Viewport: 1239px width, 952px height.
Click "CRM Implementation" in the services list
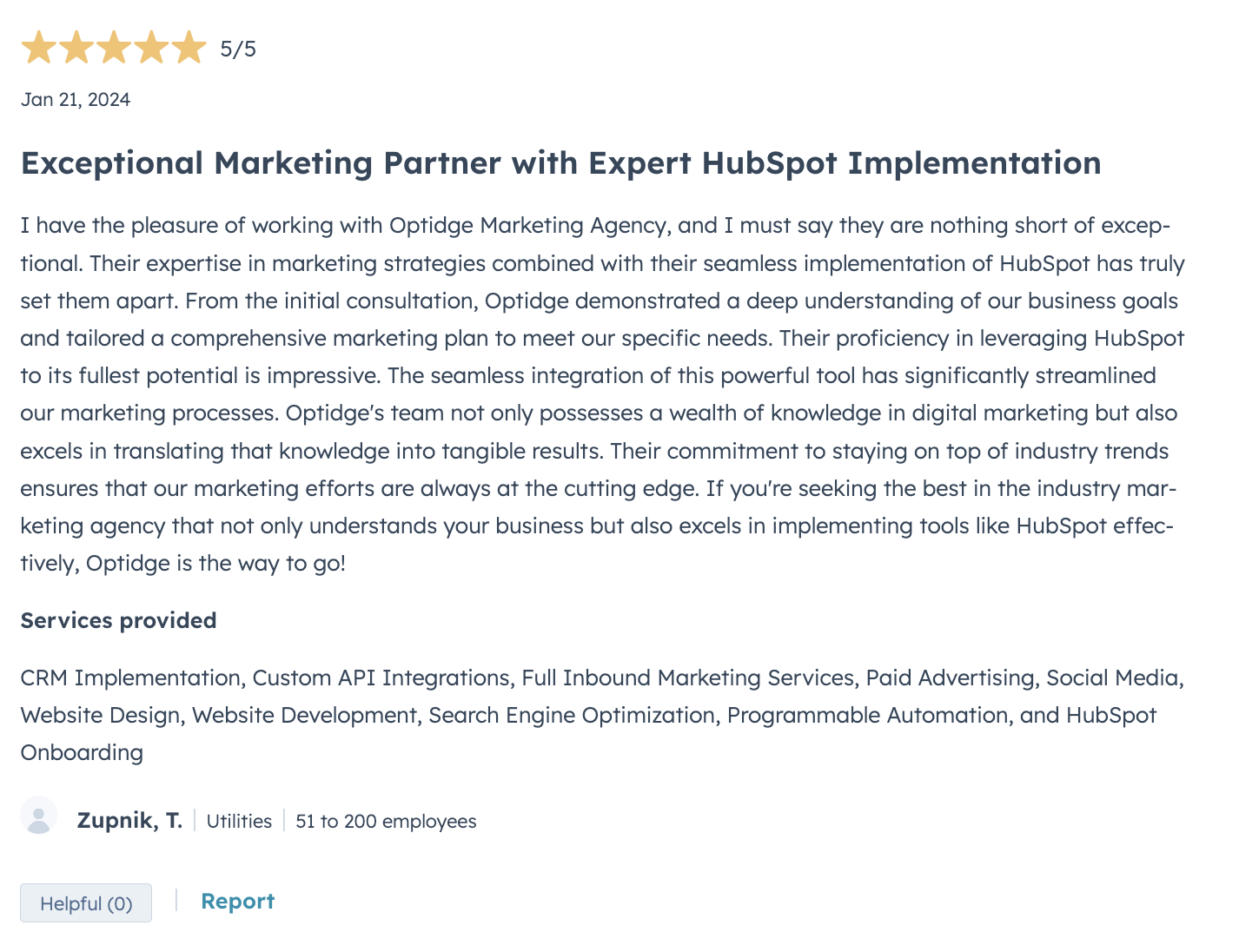[131, 678]
